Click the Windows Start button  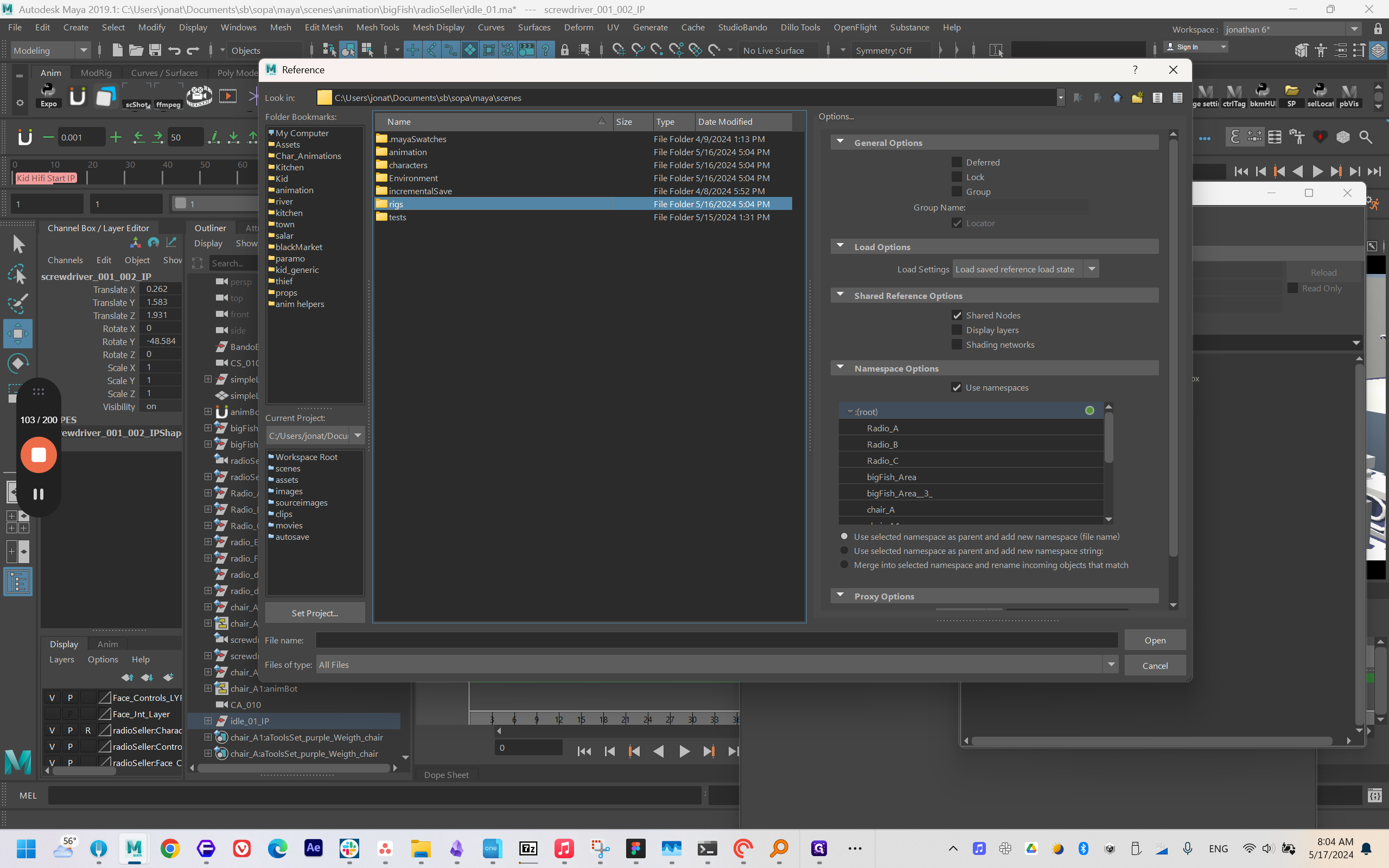(x=27, y=848)
